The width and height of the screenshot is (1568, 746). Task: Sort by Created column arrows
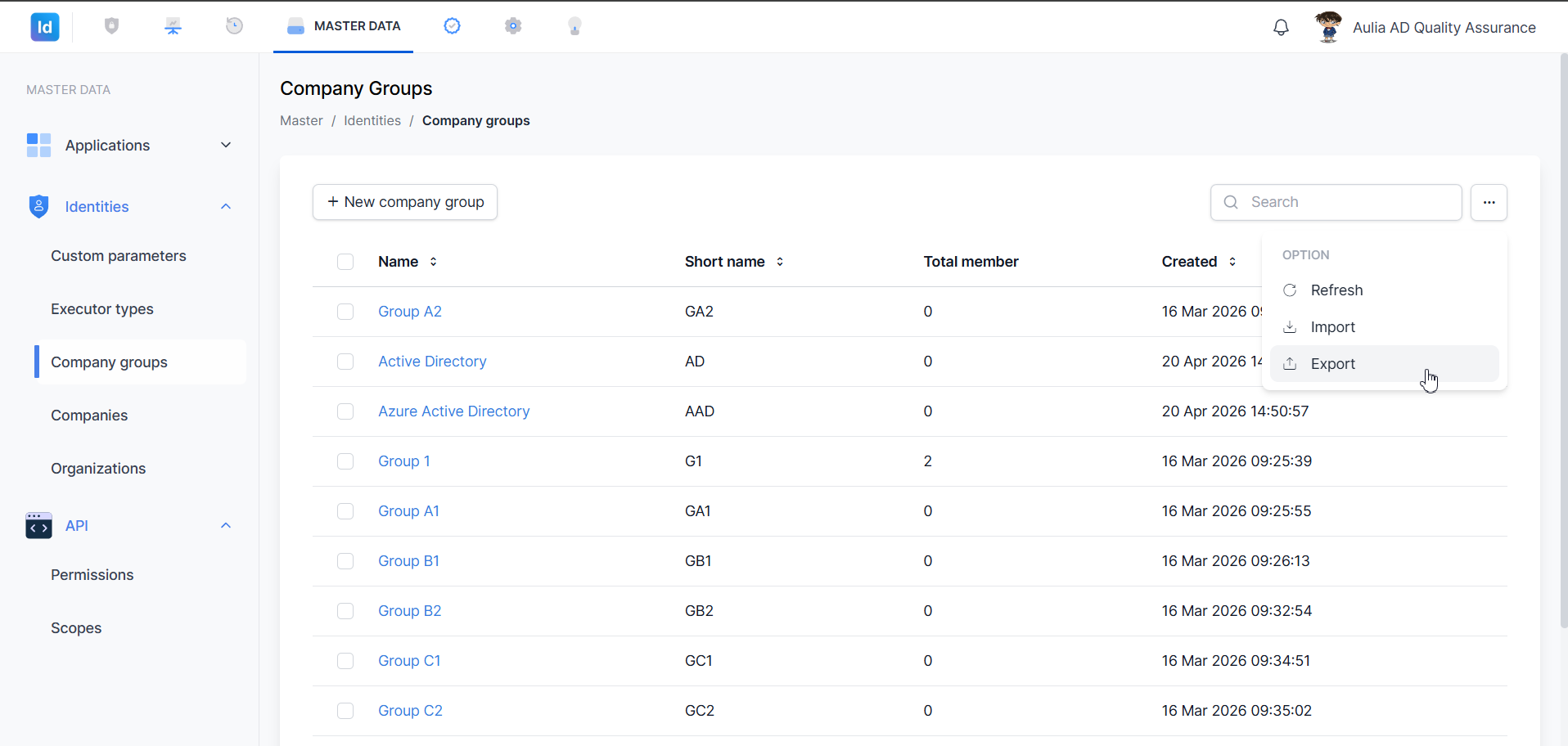pos(1232,262)
